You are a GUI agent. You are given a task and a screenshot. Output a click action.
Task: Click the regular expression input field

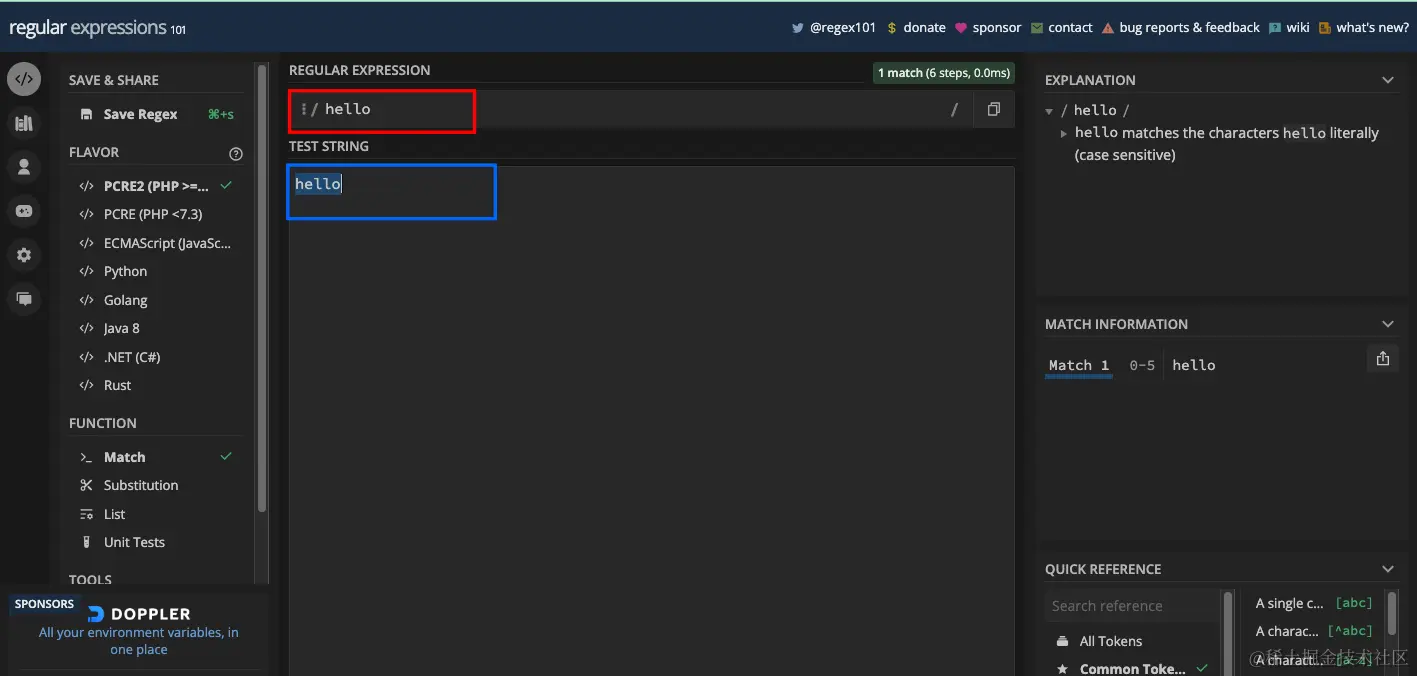click(630, 109)
